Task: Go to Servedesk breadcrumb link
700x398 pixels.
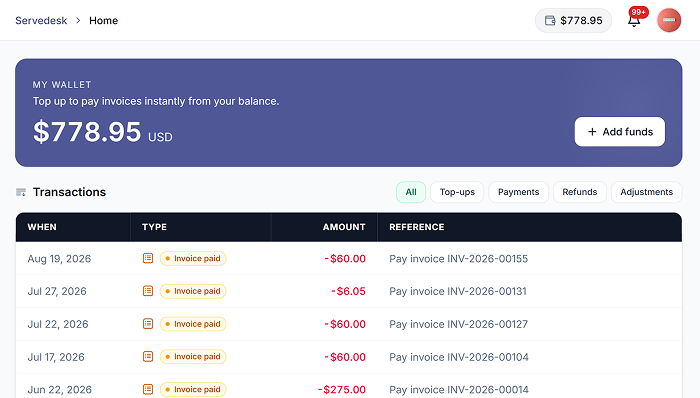Action: [x=41, y=21]
